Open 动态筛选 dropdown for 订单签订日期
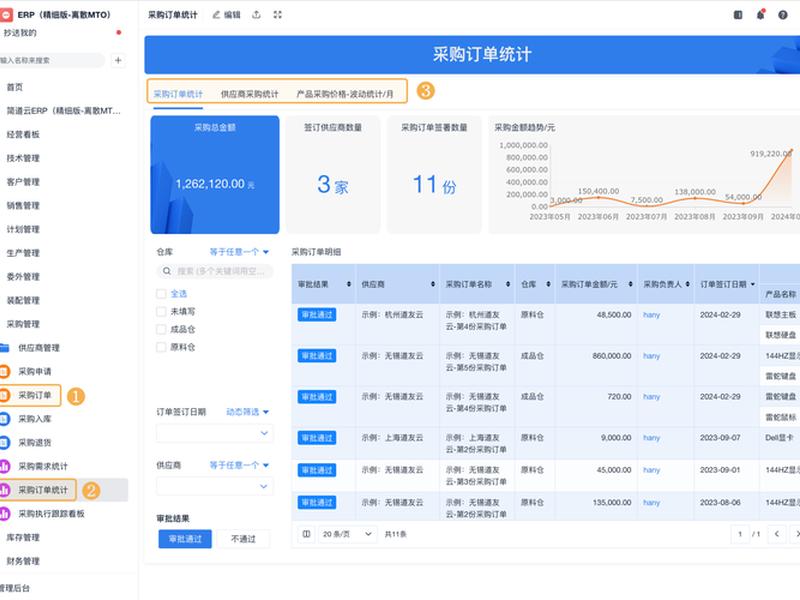800x600 pixels. [247, 412]
